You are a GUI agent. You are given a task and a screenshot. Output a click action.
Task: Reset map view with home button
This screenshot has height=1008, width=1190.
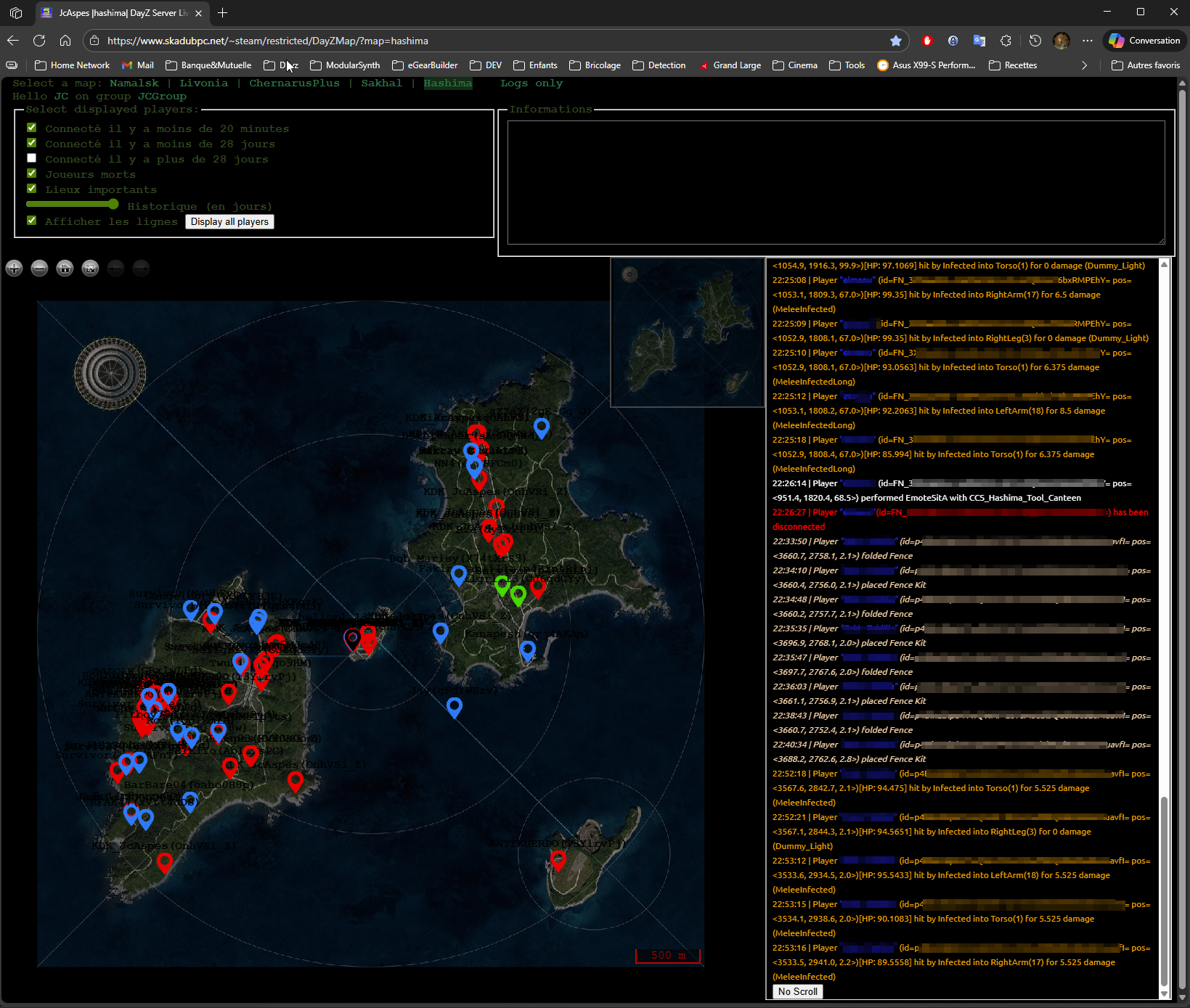tap(65, 269)
